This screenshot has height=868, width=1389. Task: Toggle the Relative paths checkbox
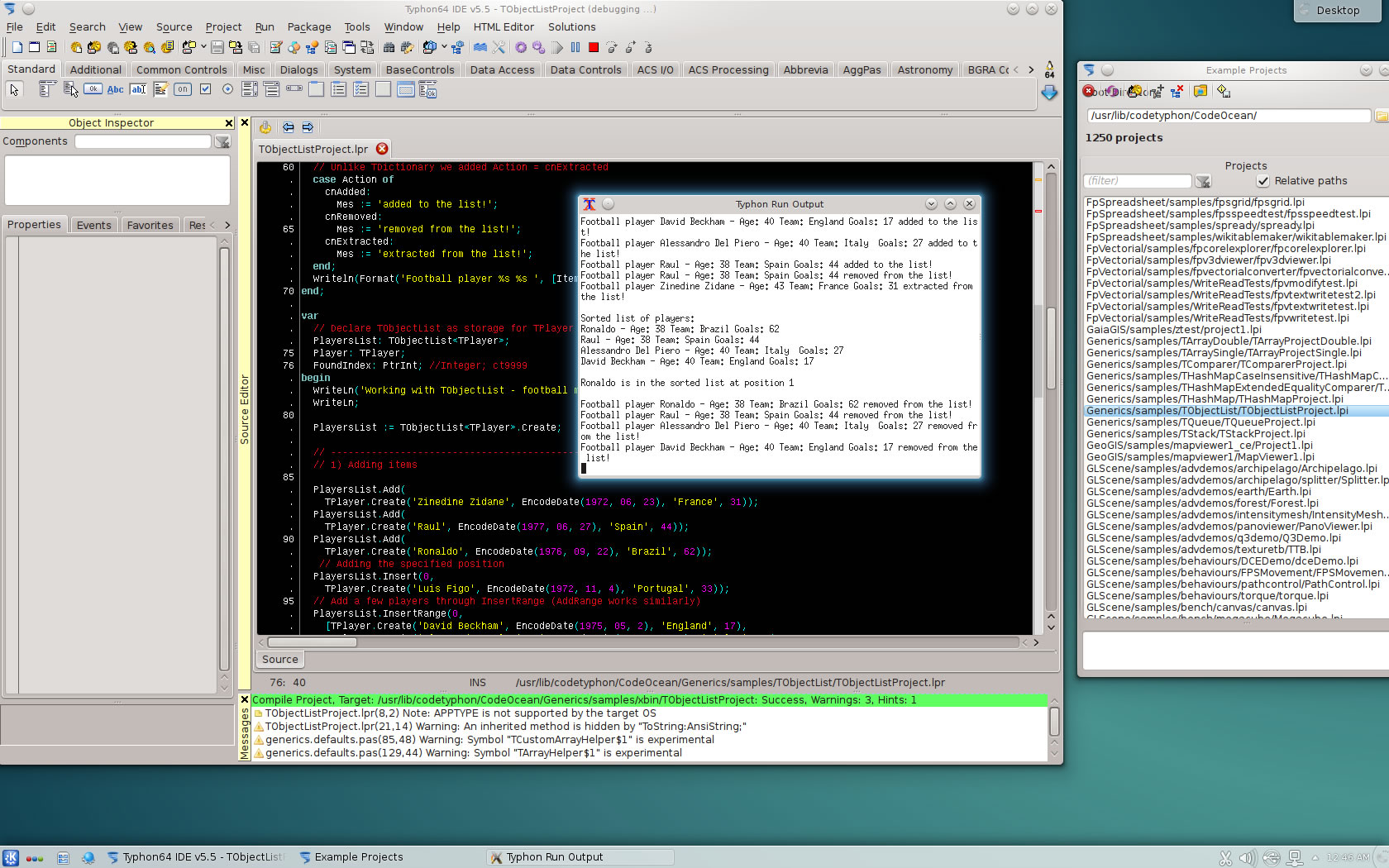[x=1263, y=181]
